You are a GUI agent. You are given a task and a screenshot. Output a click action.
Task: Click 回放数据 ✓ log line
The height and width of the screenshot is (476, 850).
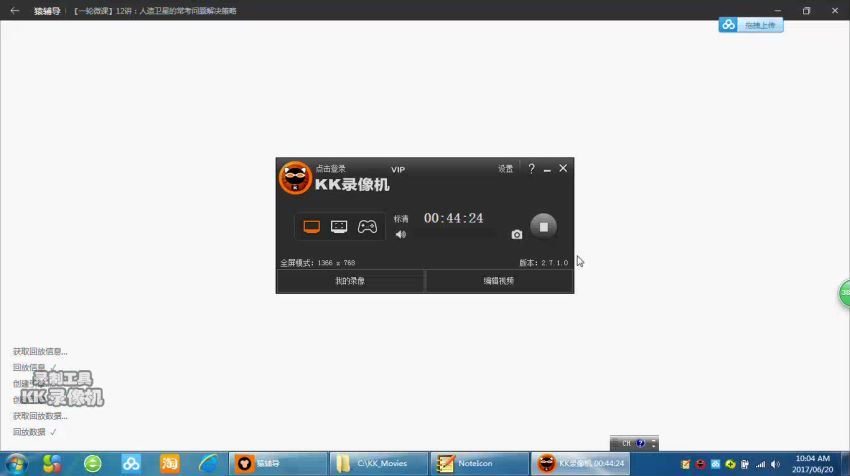(35, 432)
